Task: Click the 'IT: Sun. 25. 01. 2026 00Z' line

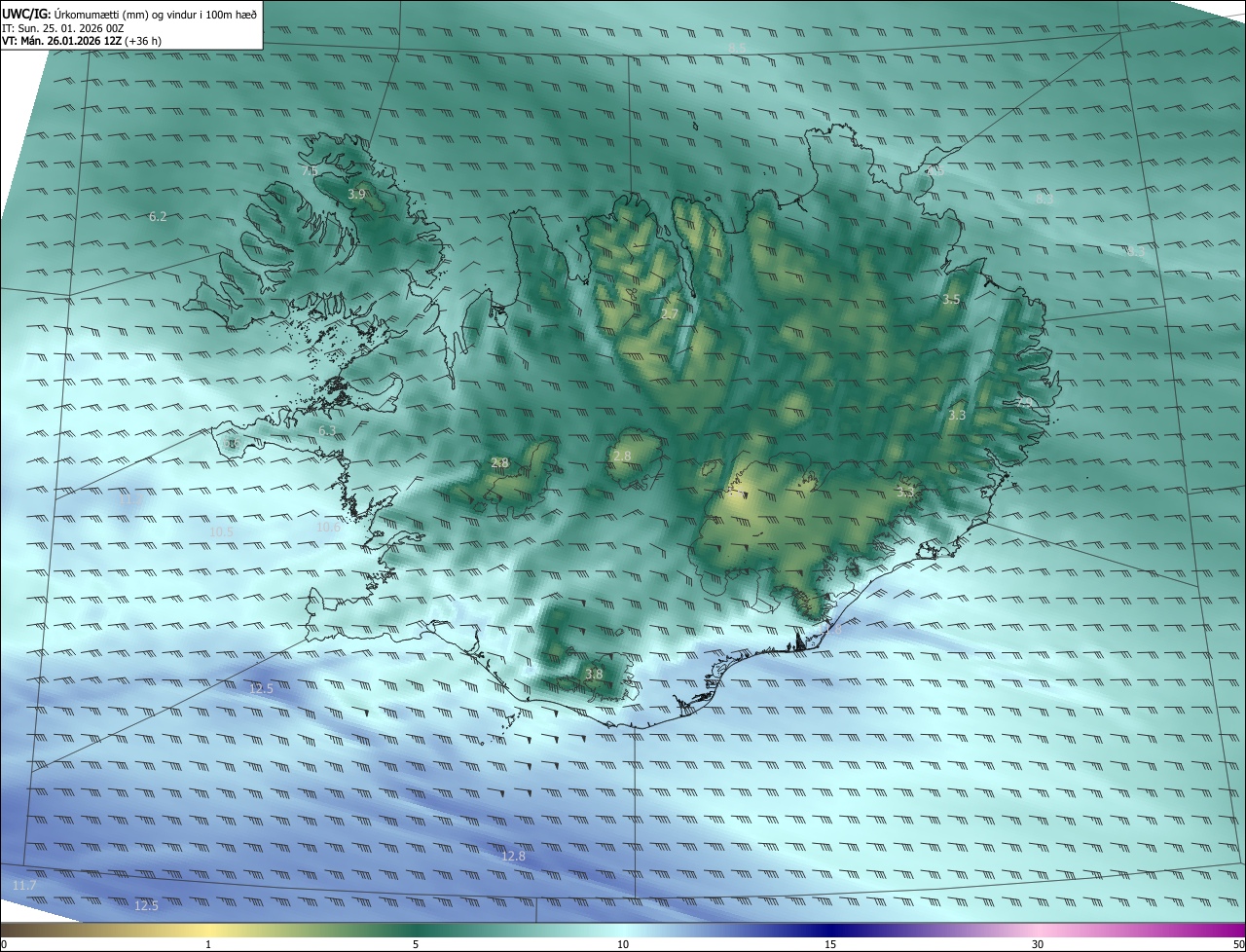Action: click(63, 28)
